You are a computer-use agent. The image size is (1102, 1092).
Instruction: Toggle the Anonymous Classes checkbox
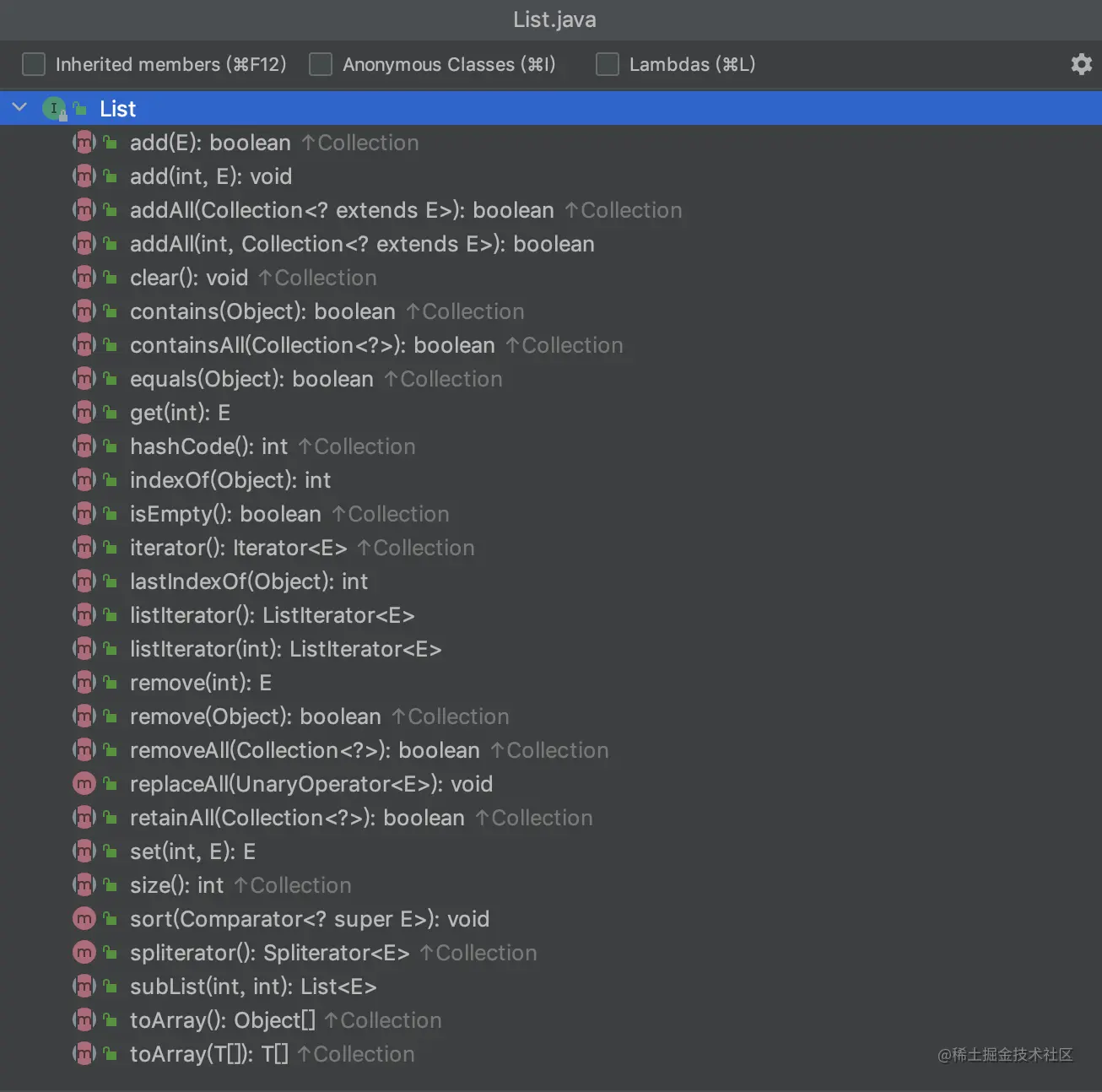[321, 64]
